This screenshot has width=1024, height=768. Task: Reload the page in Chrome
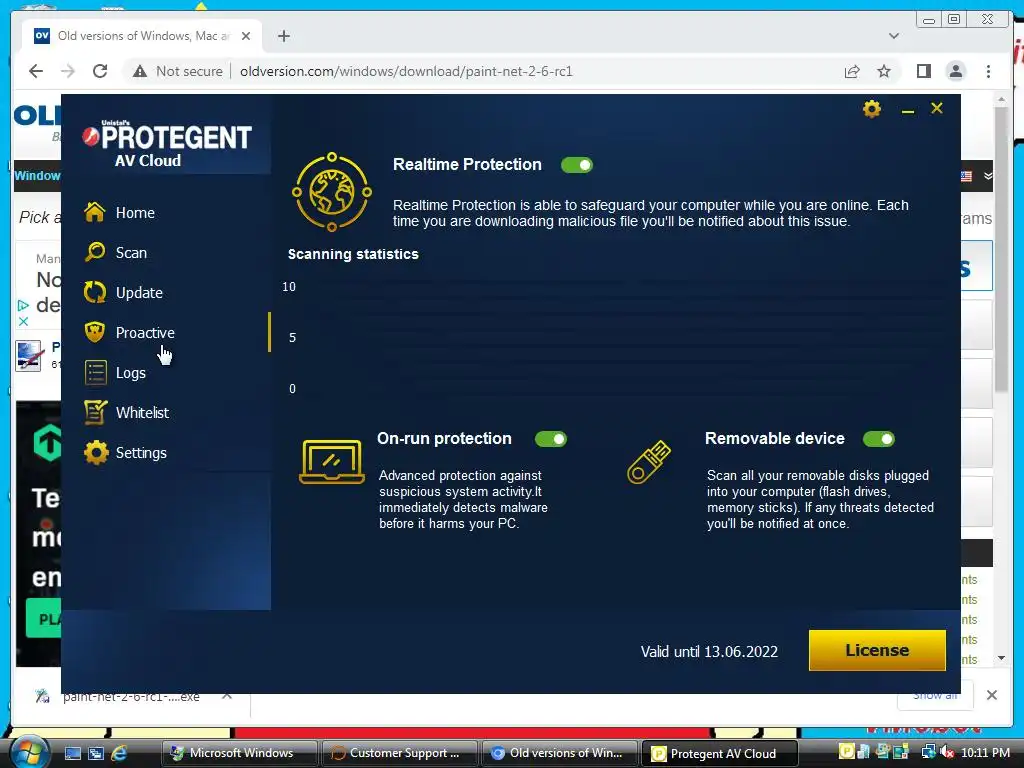pos(100,71)
